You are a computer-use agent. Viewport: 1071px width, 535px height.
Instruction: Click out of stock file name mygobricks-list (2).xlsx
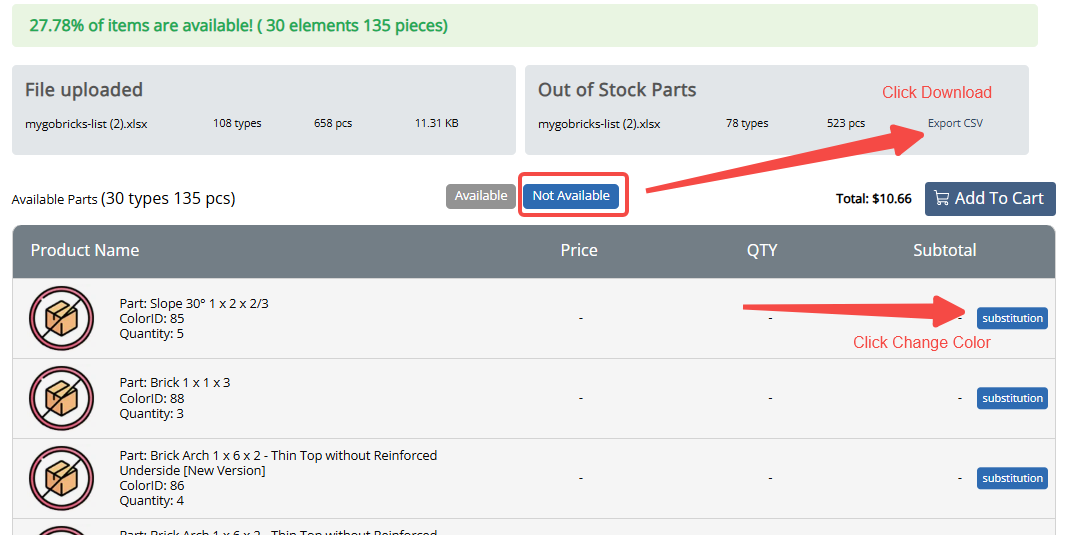pos(599,124)
